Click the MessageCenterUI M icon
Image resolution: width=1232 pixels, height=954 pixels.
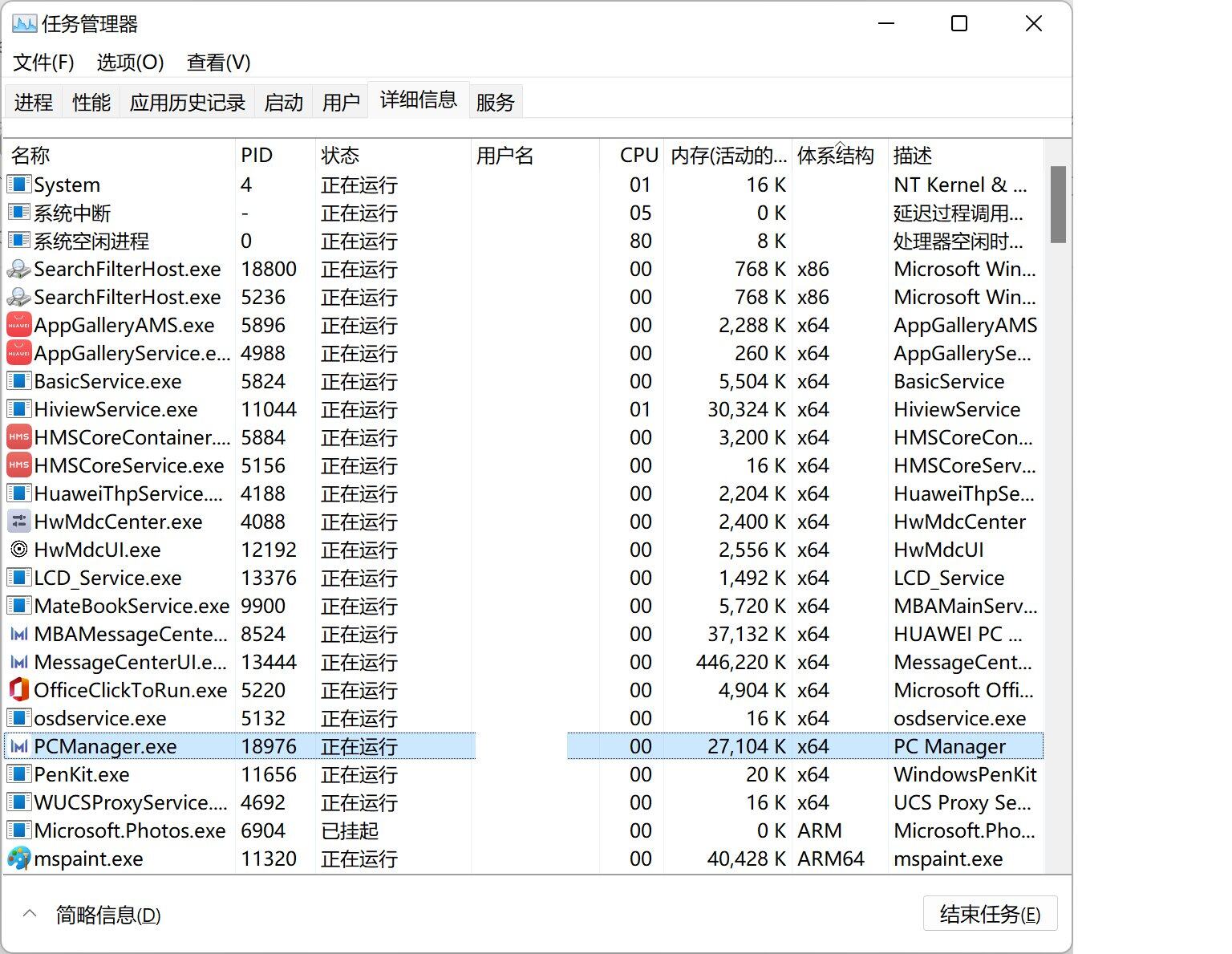coord(19,662)
